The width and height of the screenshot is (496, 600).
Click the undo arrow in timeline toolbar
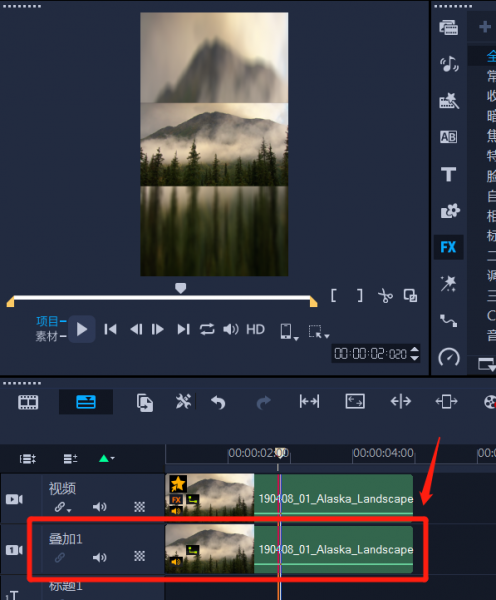point(218,402)
